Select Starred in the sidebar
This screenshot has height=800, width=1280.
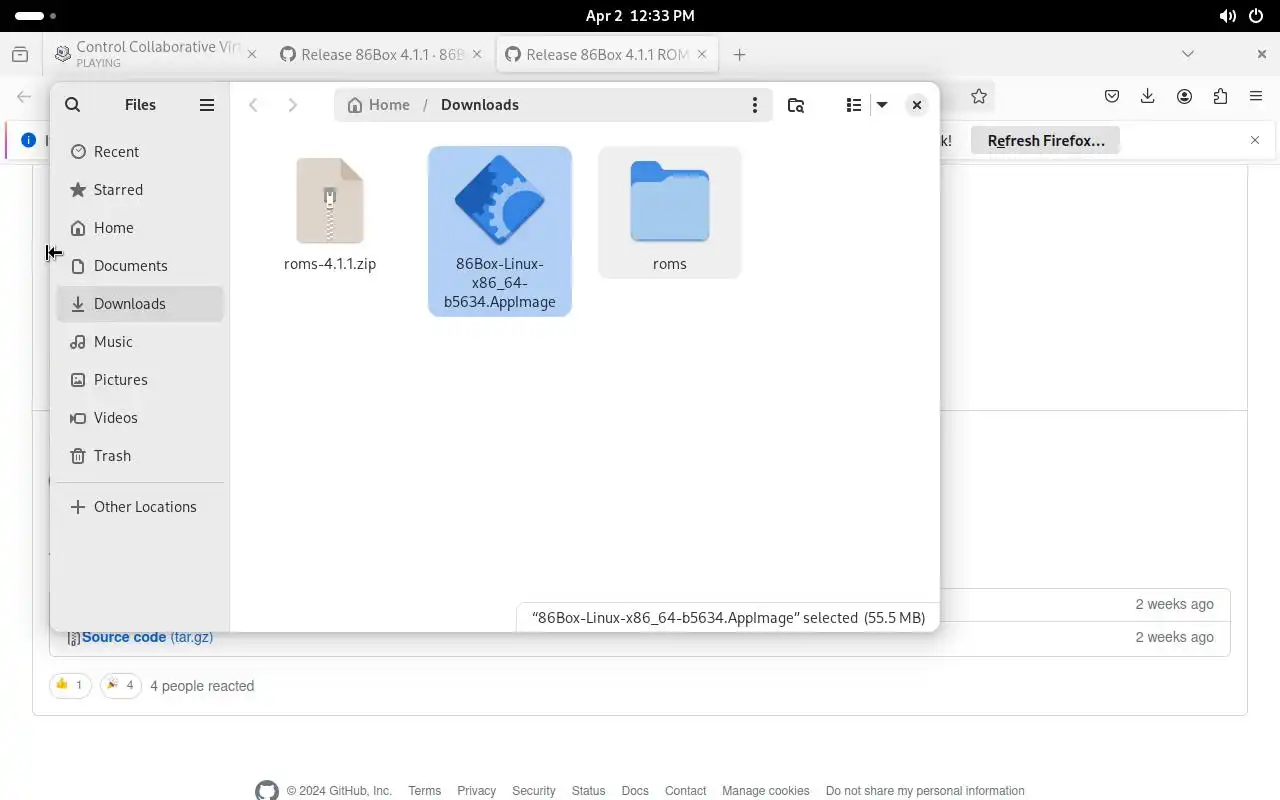[140, 190]
